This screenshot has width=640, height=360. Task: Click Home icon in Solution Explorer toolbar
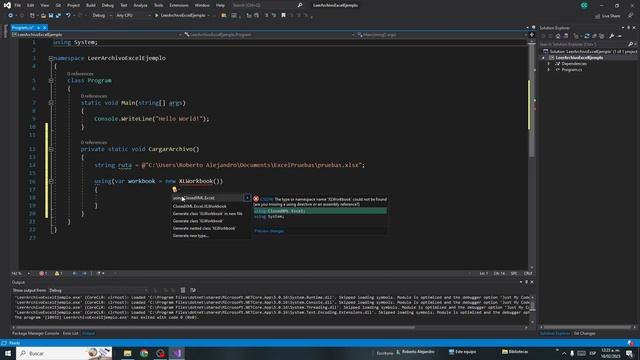[x=558, y=36]
